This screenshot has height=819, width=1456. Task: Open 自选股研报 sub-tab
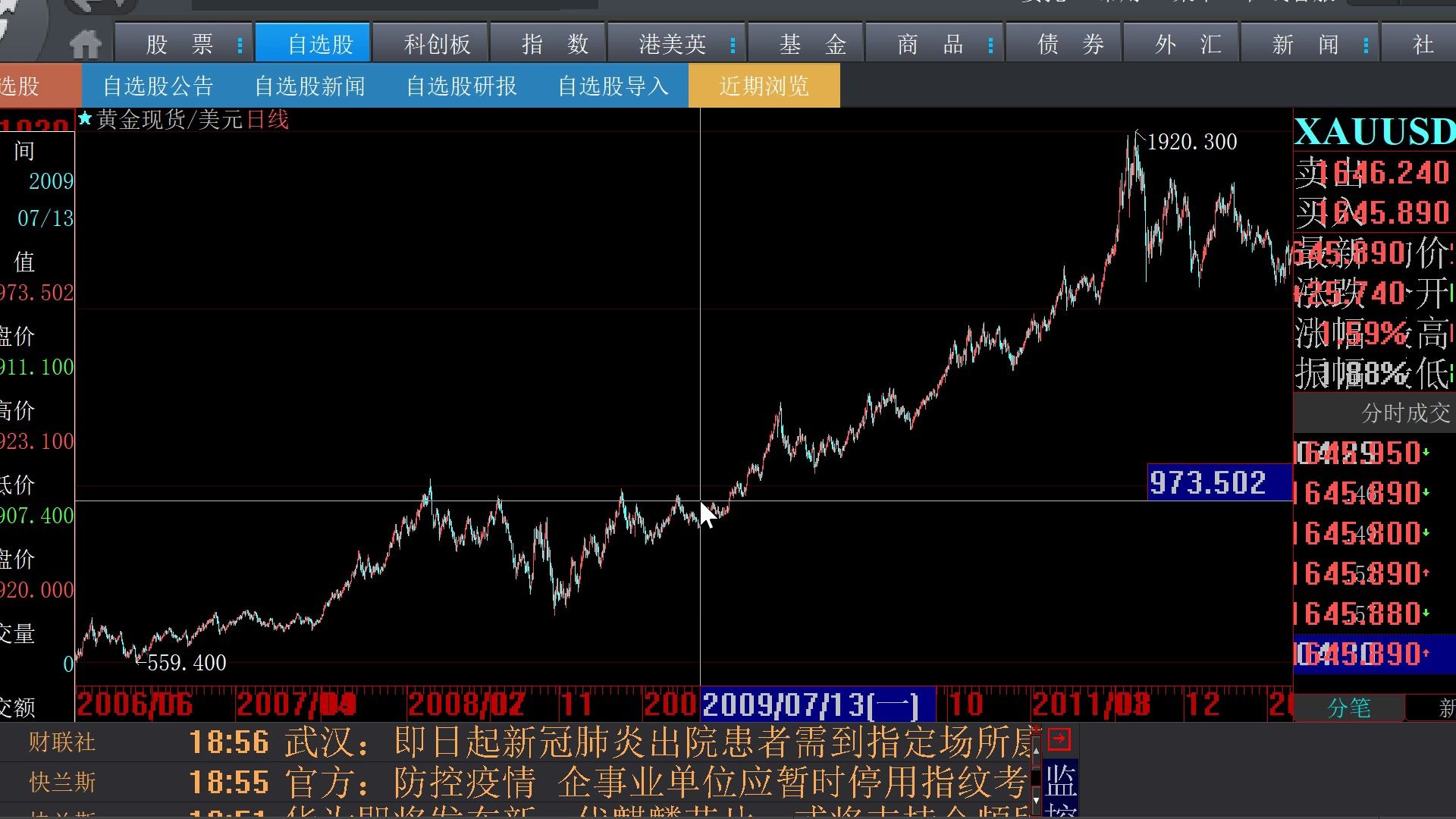pos(461,86)
